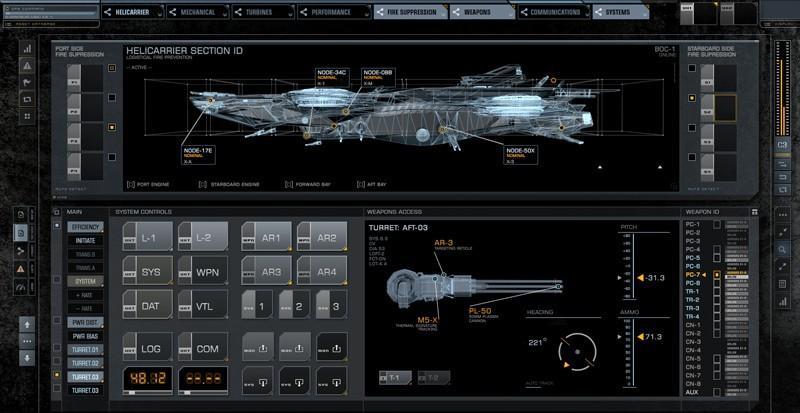
Task: Click the leftmost upload button in System Controls
Action: pyautogui.click(x=258, y=348)
